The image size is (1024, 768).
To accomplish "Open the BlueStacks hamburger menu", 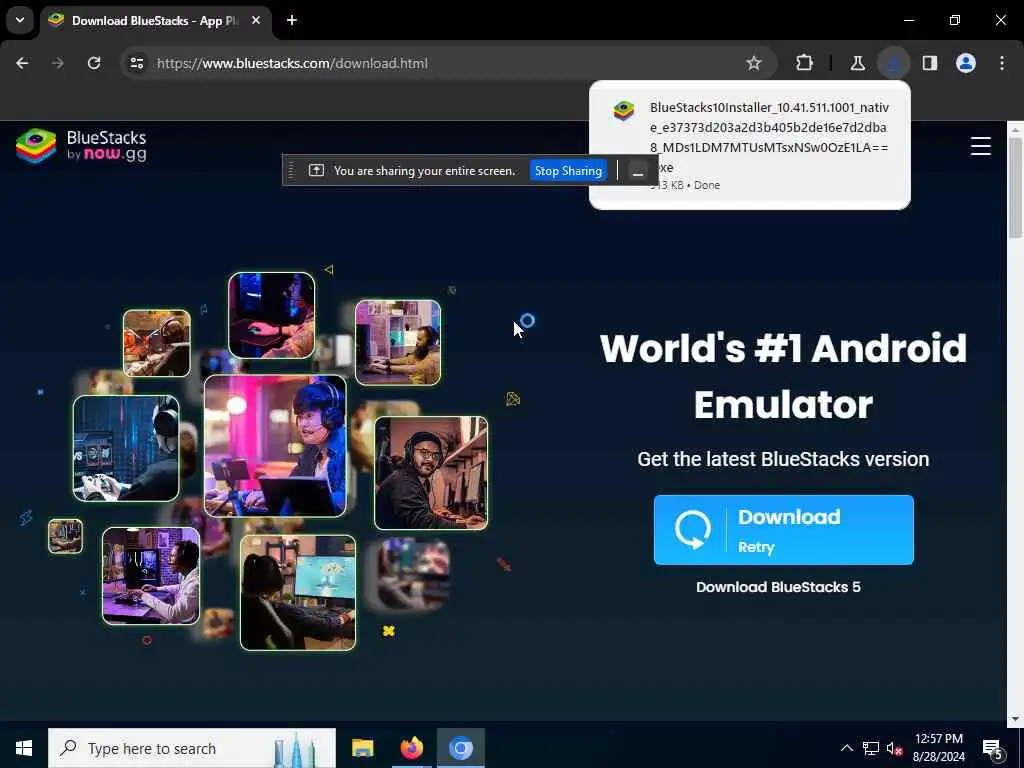I will pyautogui.click(x=980, y=146).
